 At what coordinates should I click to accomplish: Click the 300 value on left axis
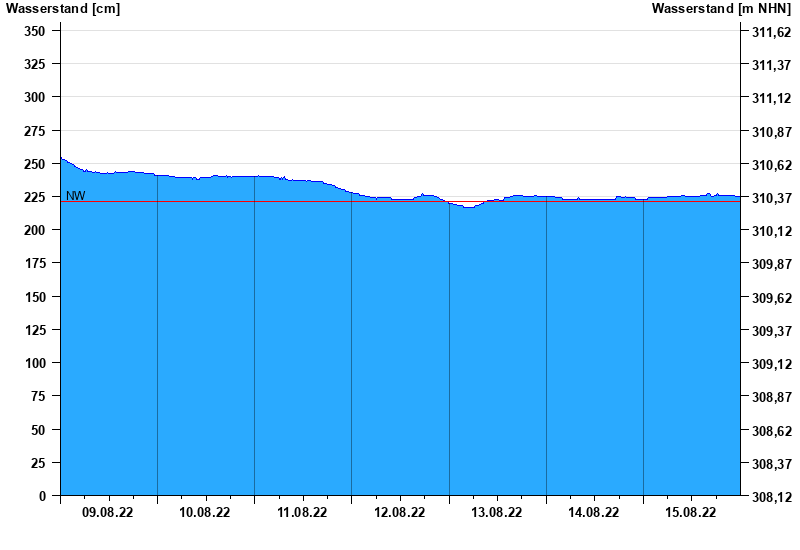35,97
